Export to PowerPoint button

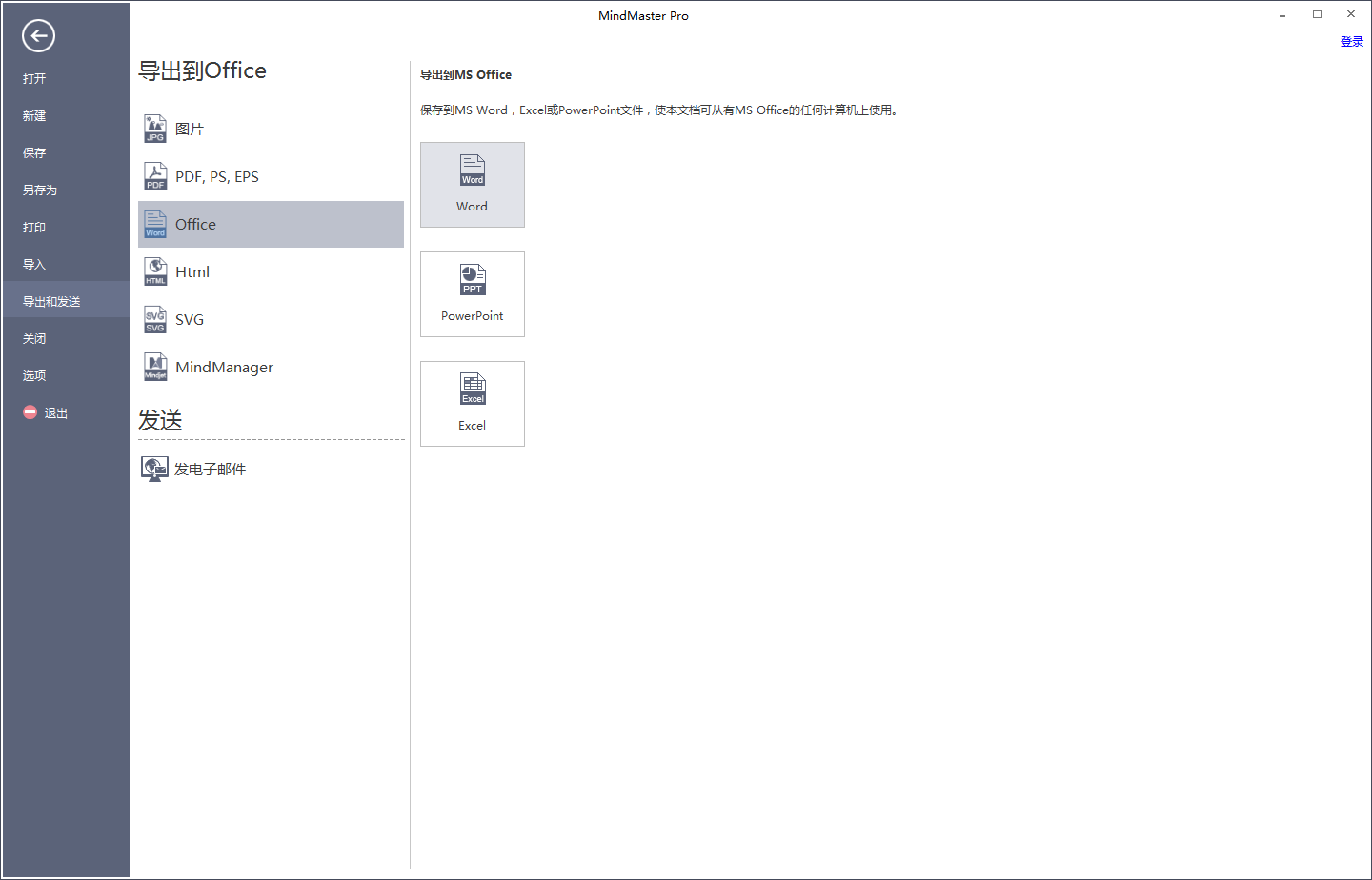tap(473, 294)
